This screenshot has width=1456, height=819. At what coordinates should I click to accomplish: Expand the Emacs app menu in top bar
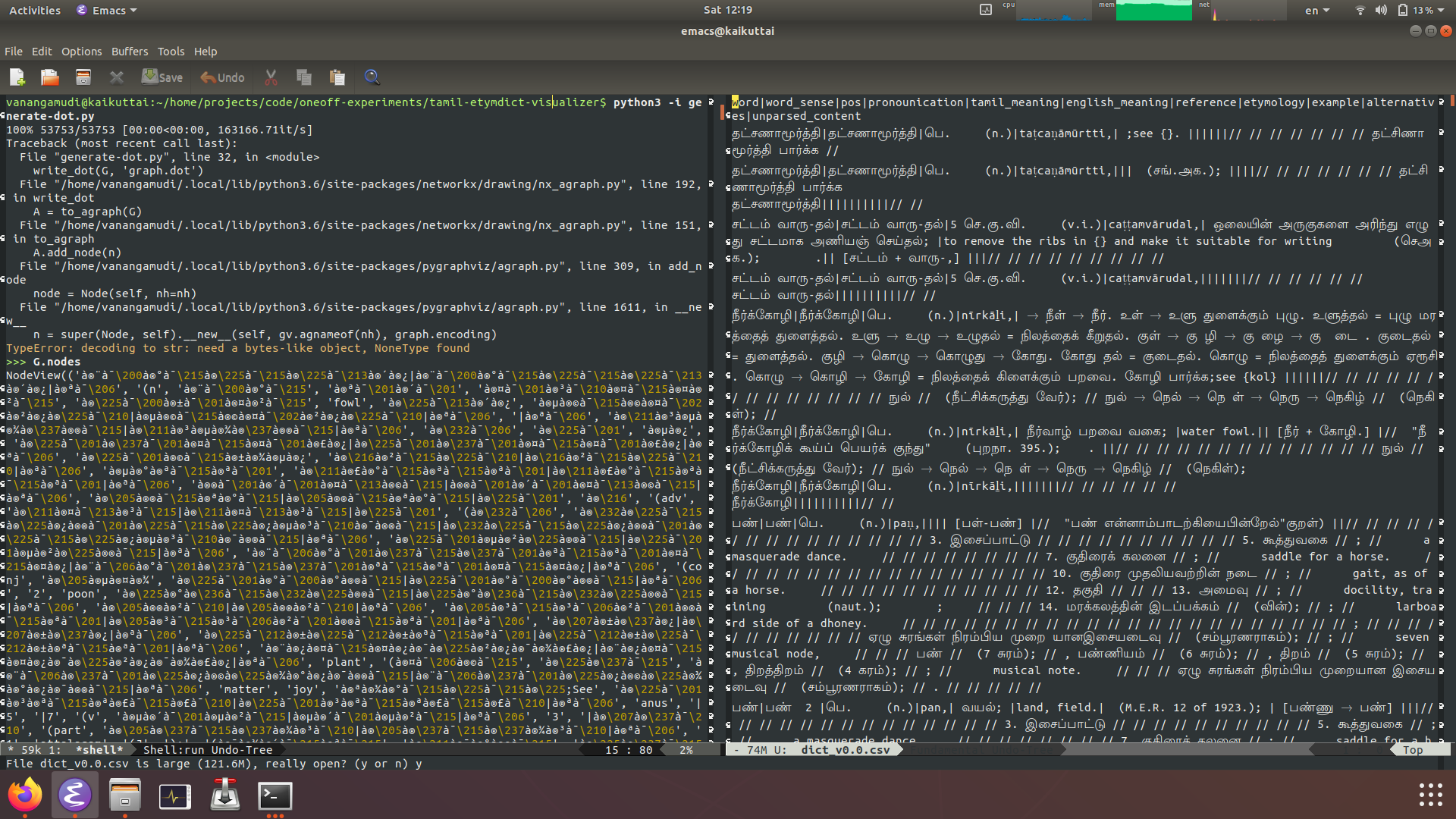point(107,10)
